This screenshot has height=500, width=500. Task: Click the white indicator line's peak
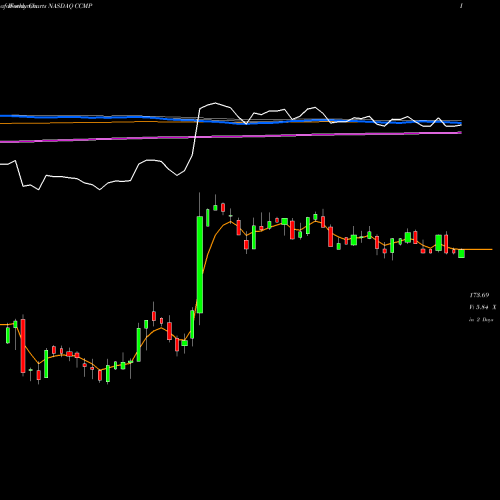[x=215, y=103]
